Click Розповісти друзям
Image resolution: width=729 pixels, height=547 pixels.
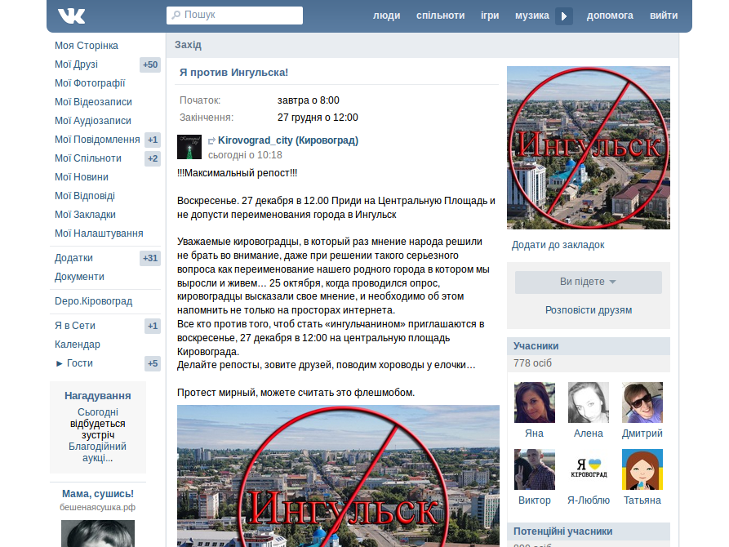pyautogui.click(x=588, y=310)
